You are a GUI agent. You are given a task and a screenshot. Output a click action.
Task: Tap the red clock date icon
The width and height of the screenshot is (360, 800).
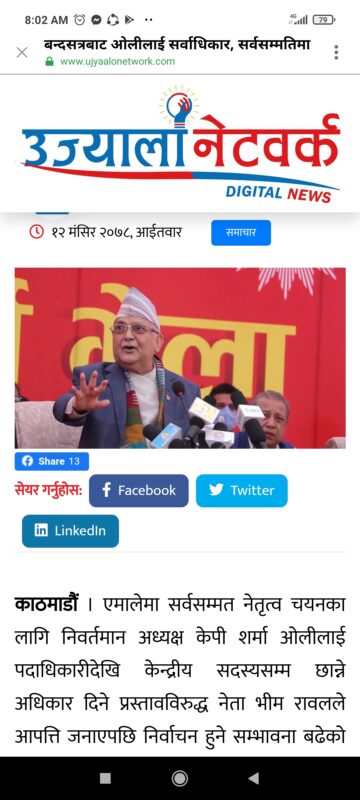point(37,233)
